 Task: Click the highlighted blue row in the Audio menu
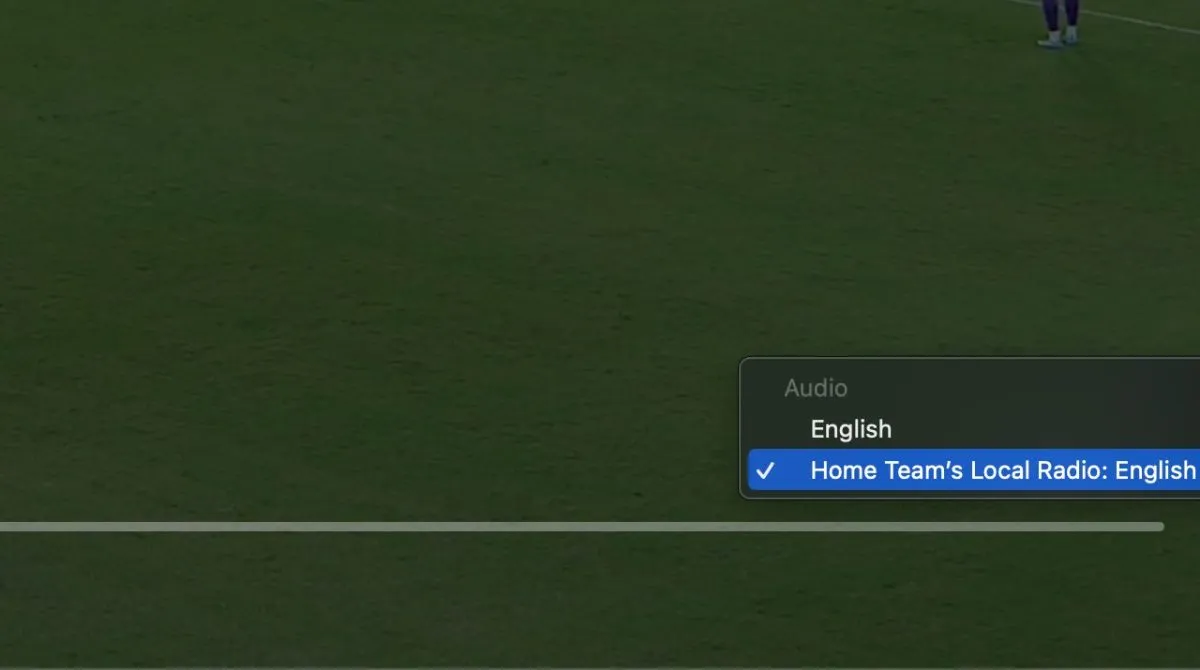[974, 470]
